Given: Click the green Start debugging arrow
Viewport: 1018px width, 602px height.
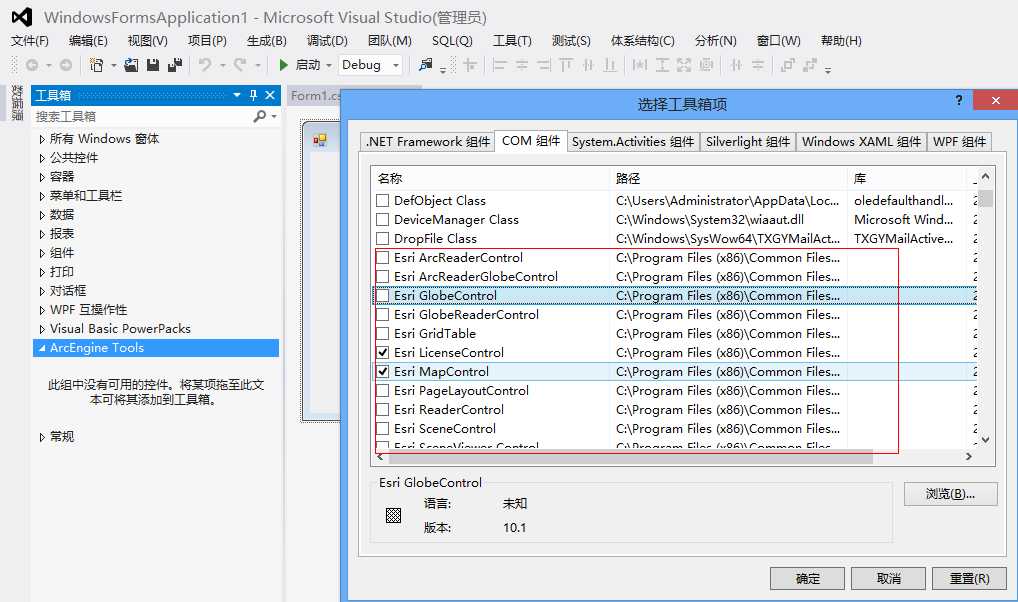Looking at the screenshot, I should (283, 65).
